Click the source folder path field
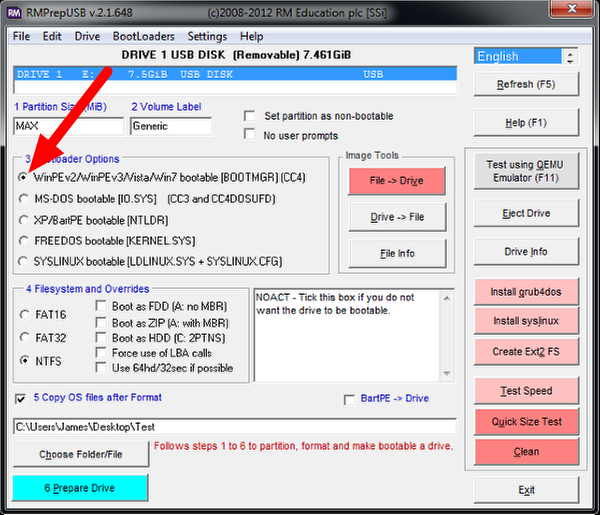The image size is (600, 515). 235,427
